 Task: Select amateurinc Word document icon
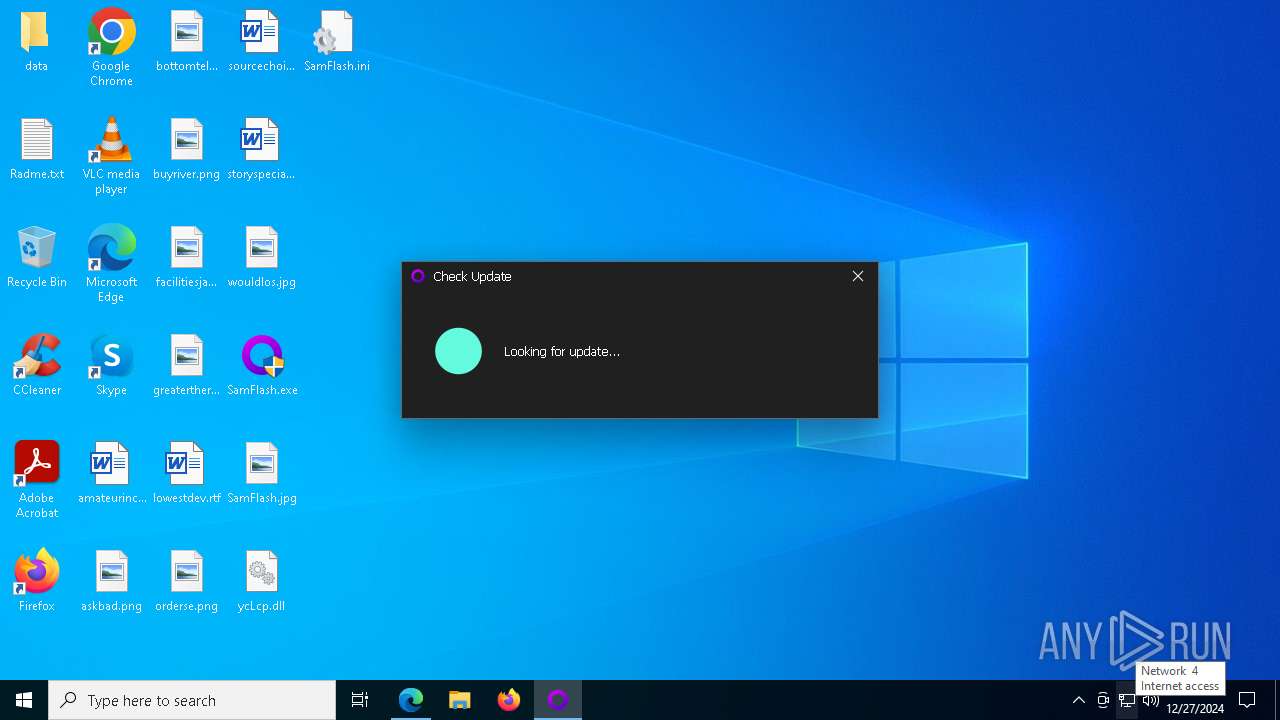111,473
